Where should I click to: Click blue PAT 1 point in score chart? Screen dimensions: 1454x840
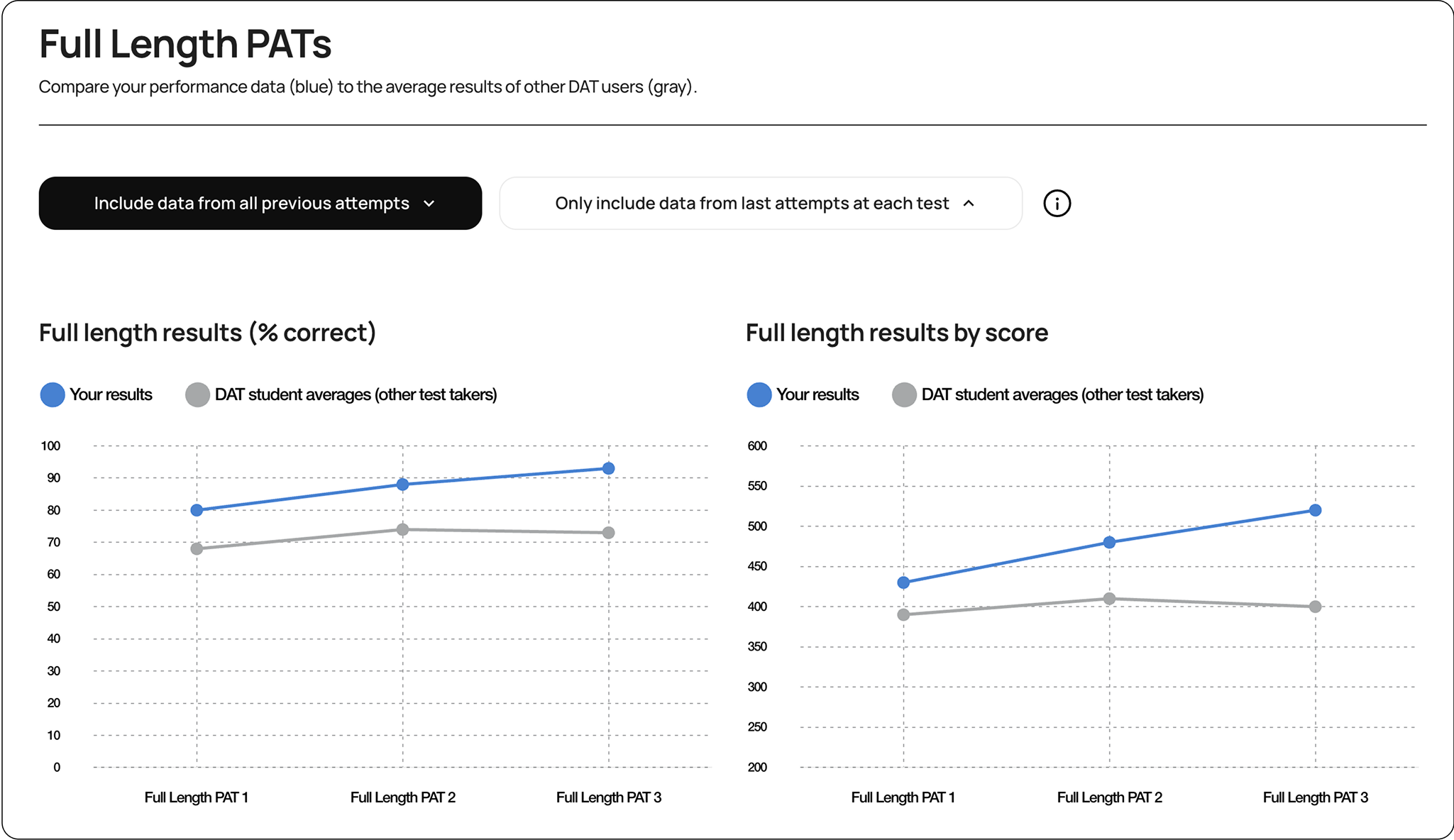[x=903, y=582]
